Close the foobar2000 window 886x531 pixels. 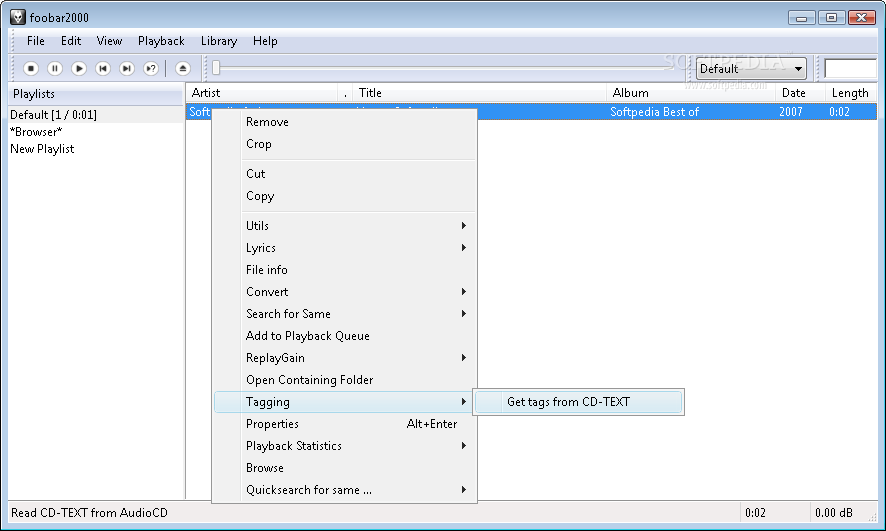pyautogui.click(x=862, y=18)
